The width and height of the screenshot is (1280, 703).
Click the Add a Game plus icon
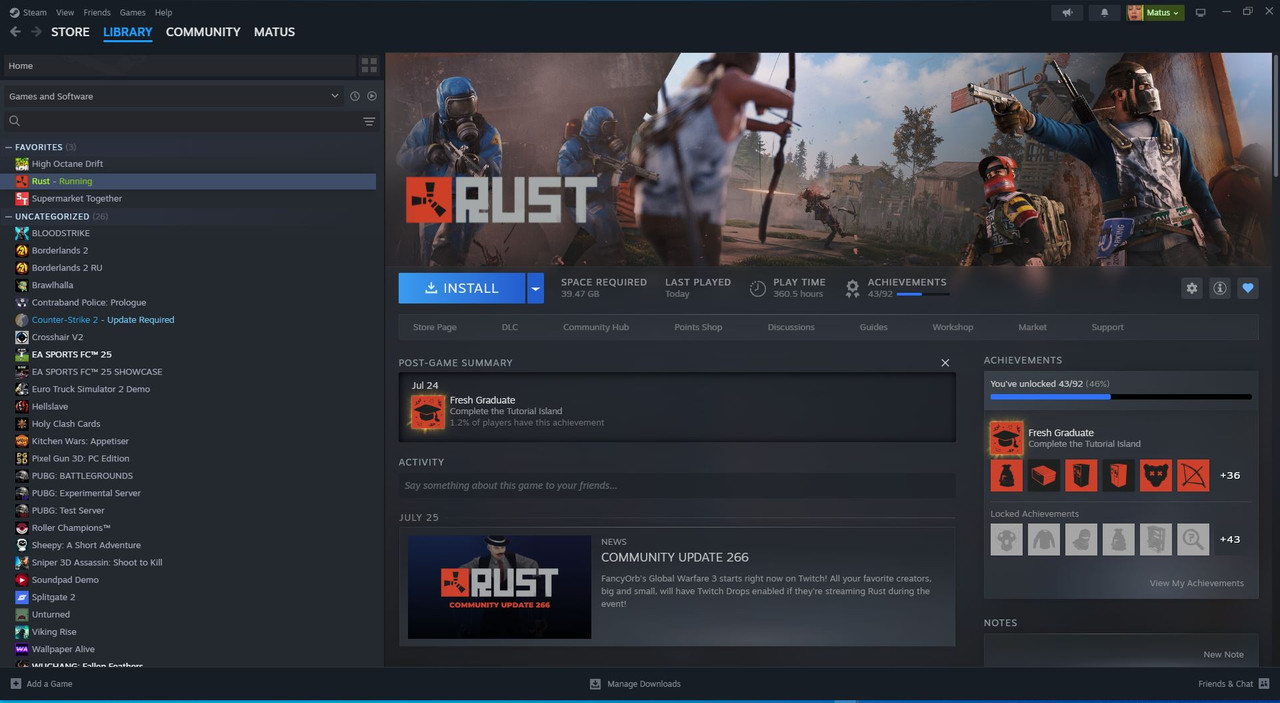(16, 684)
